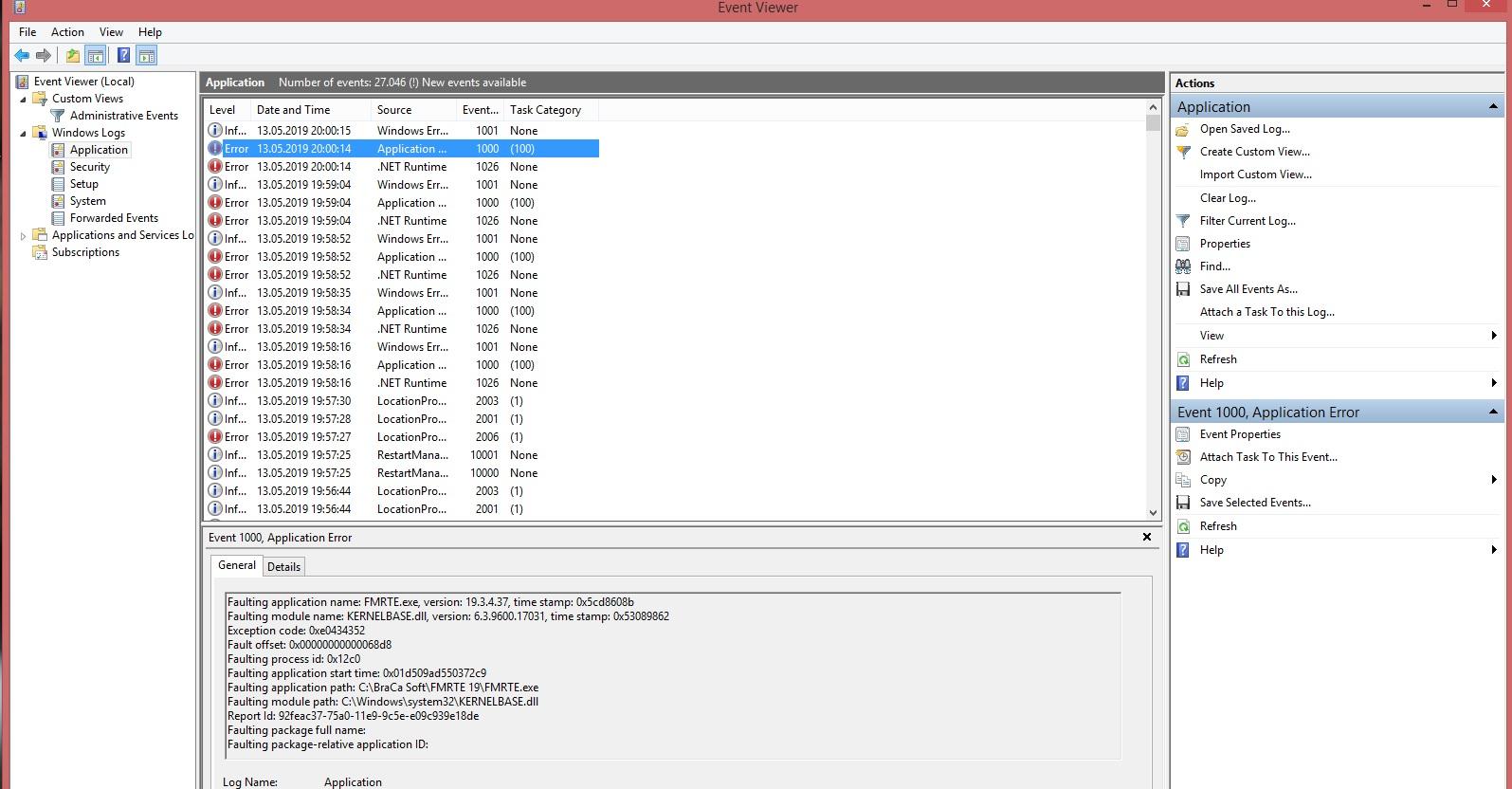Screen dimensions: 1512x789
Task: Click Import Custom View... action
Action: point(1256,174)
